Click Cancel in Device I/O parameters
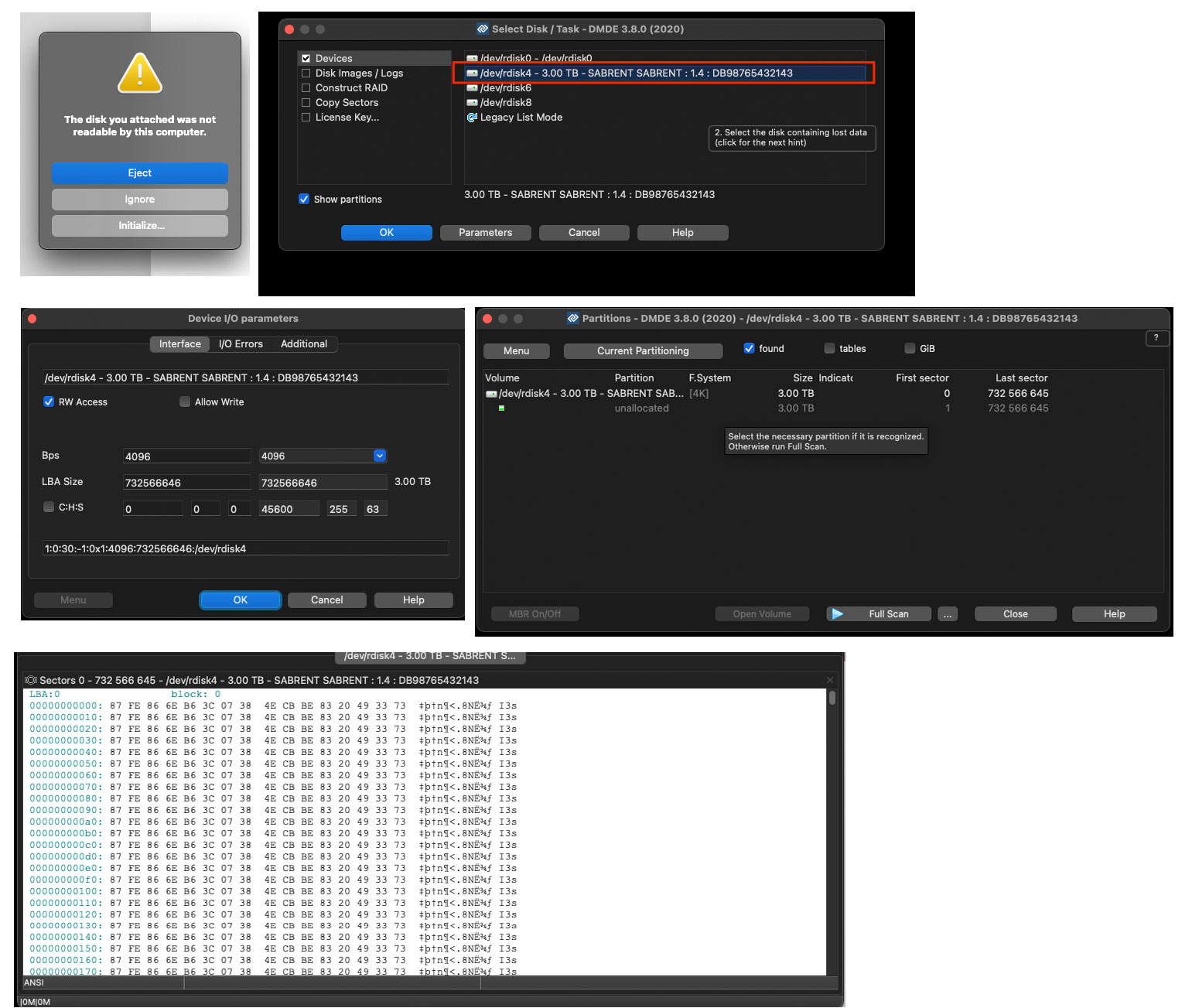The height and width of the screenshot is (1008, 1192). pos(327,600)
